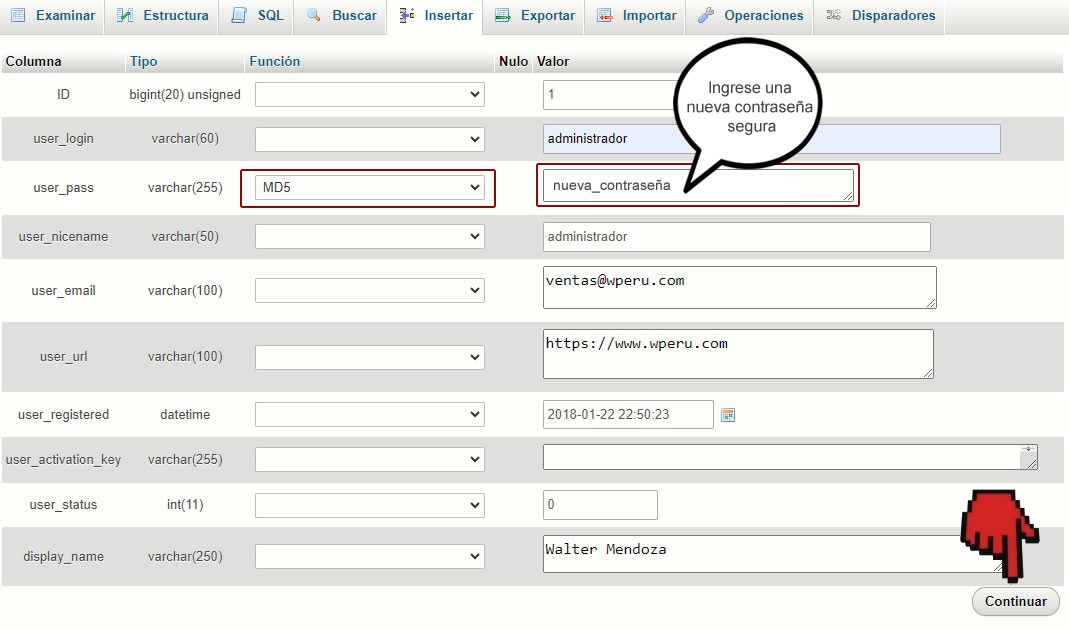Image resolution: width=1069 pixels, height=629 pixels.
Task: Click the Examinar tab icon
Action: click(x=18, y=15)
